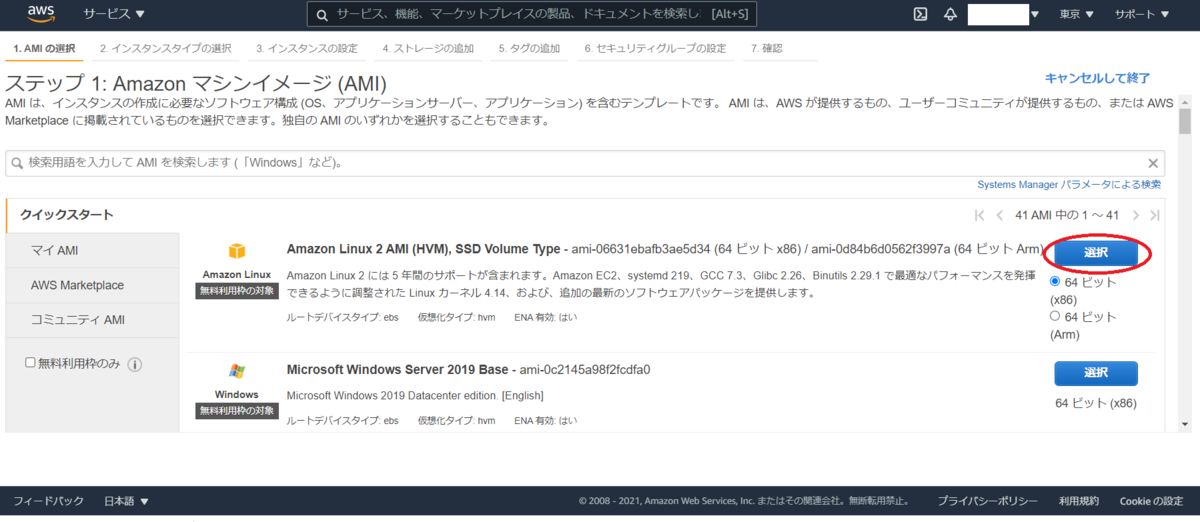Open 利用規約 footer link
The height and width of the screenshot is (522, 1200).
coord(1078,501)
